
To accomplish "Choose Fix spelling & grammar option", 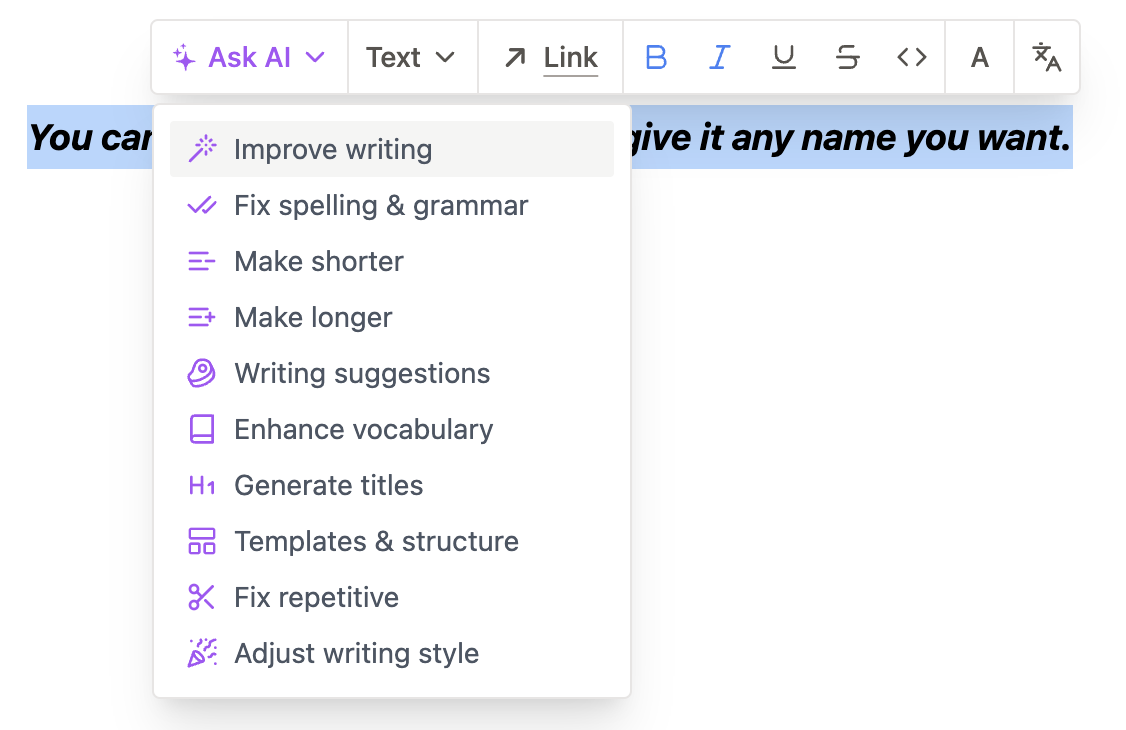I will (x=381, y=206).
